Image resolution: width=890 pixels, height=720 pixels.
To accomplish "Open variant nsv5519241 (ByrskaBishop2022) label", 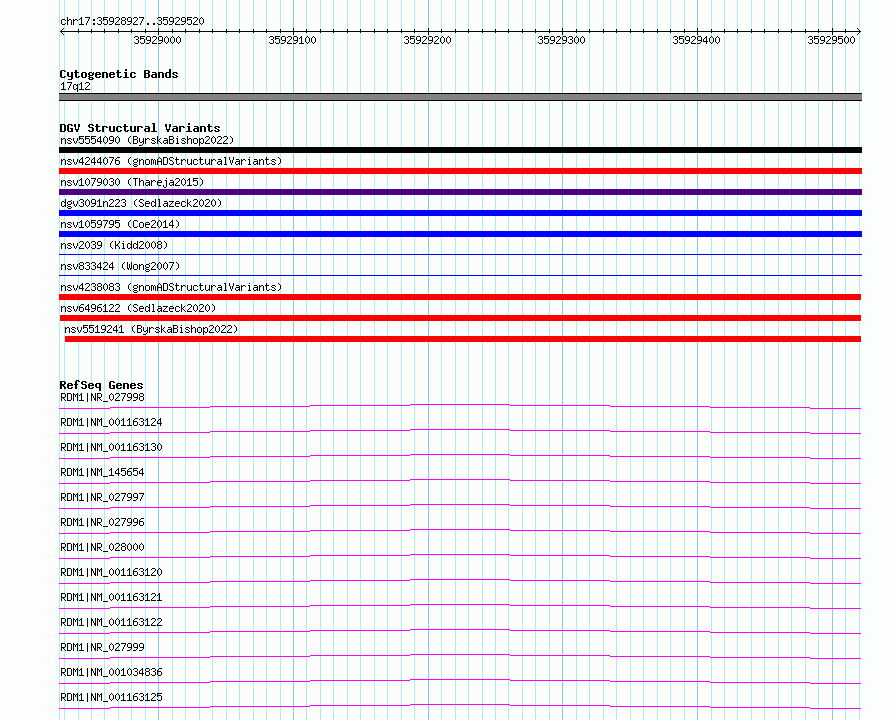I will 151,329.
